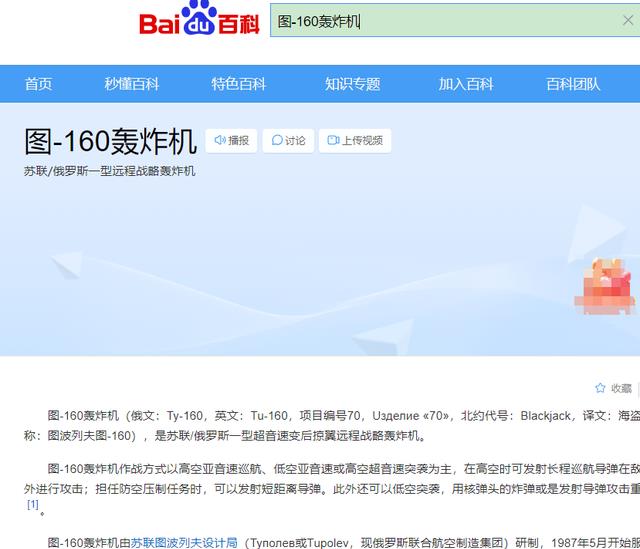The width and height of the screenshot is (640, 549).
Task: Open 加入百科 navigation item
Action: 466,84
